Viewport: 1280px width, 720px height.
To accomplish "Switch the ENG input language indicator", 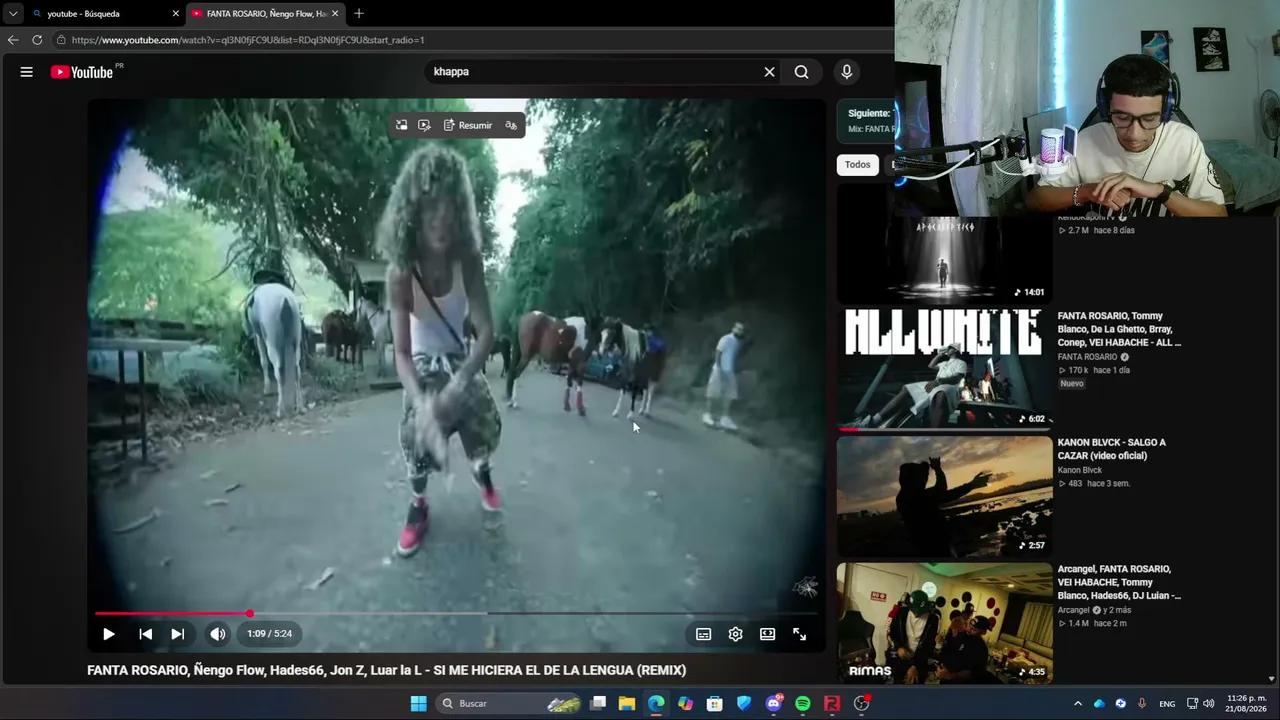I will (x=1167, y=704).
